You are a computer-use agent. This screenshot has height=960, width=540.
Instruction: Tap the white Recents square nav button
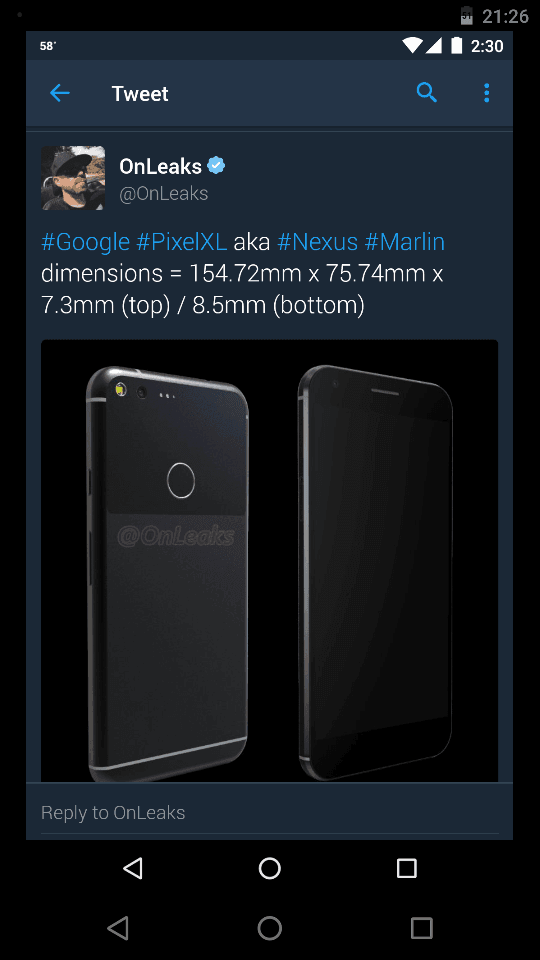[407, 868]
